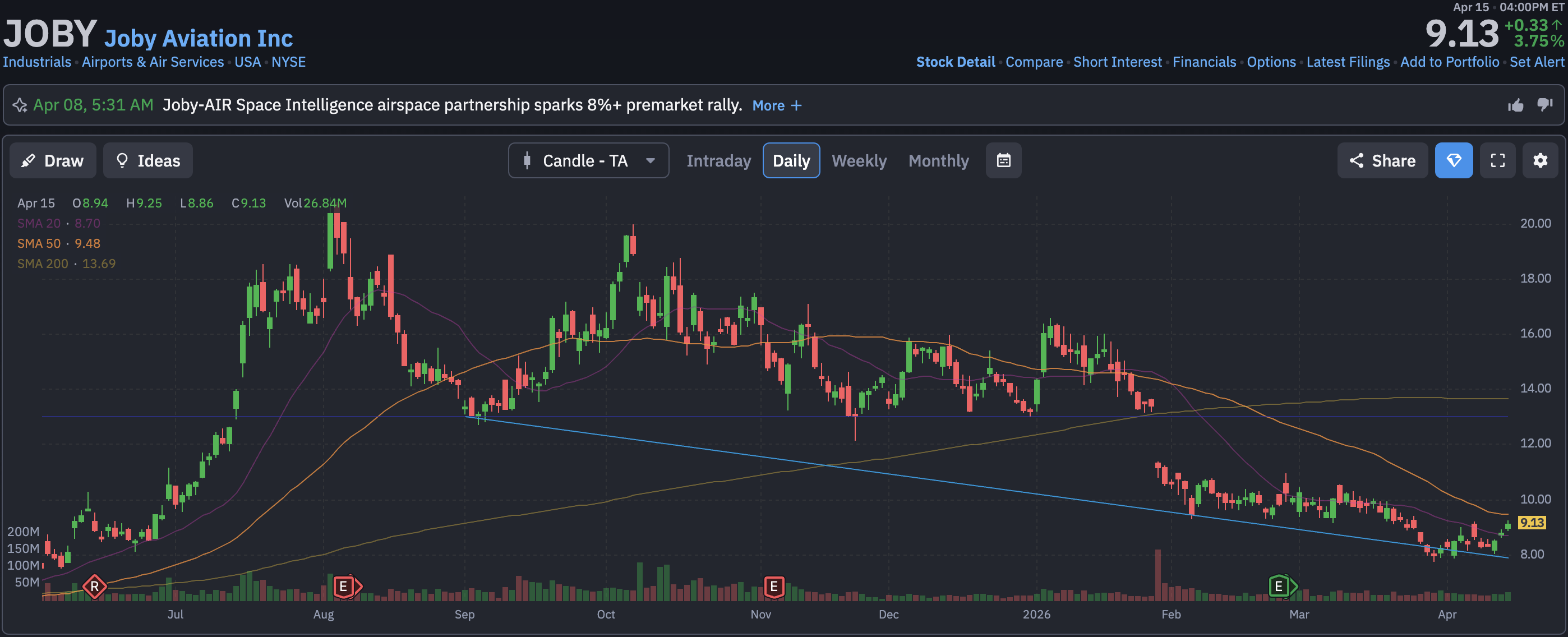Click the red R marker on chart
This screenshot has height=637, width=1568.
[x=94, y=587]
